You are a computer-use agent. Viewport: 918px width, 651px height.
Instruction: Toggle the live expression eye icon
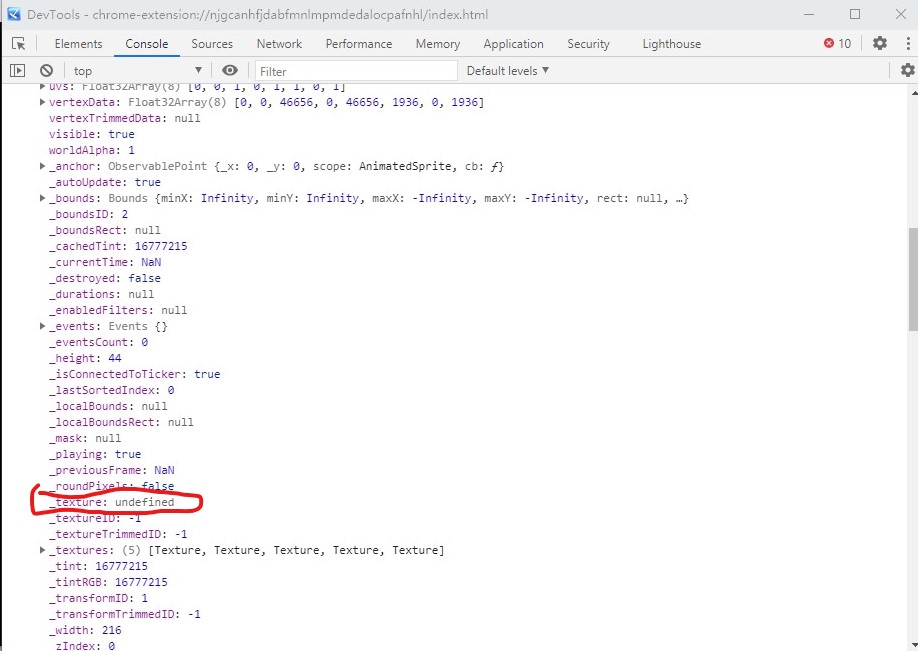(x=230, y=70)
